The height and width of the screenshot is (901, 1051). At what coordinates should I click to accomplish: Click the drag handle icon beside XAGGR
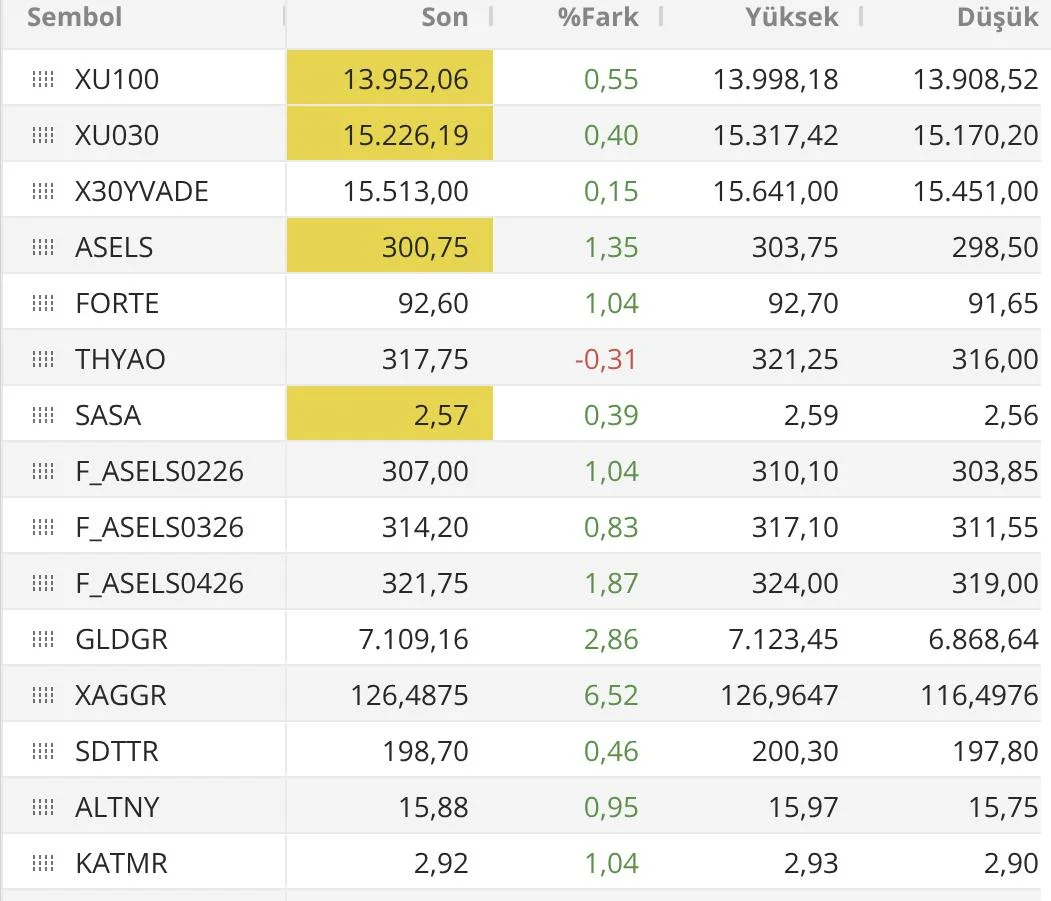click(x=43, y=695)
